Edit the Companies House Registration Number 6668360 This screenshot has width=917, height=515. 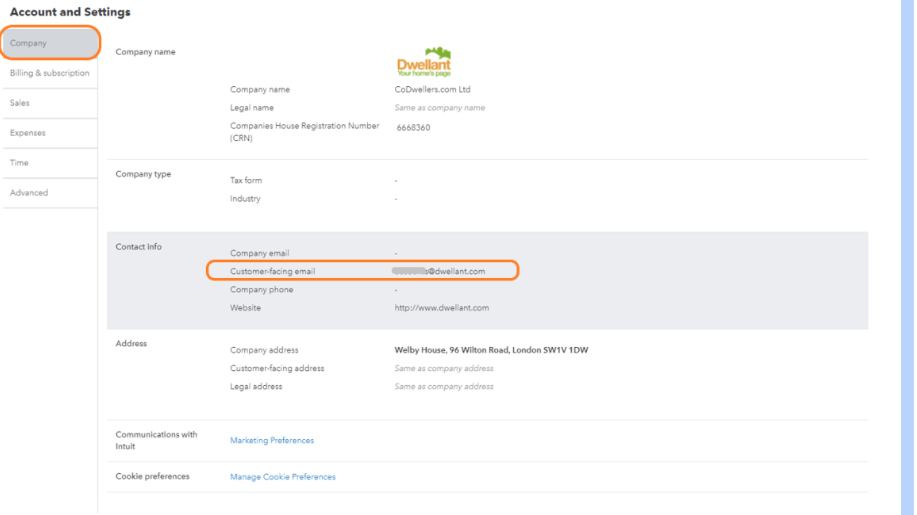(x=413, y=127)
